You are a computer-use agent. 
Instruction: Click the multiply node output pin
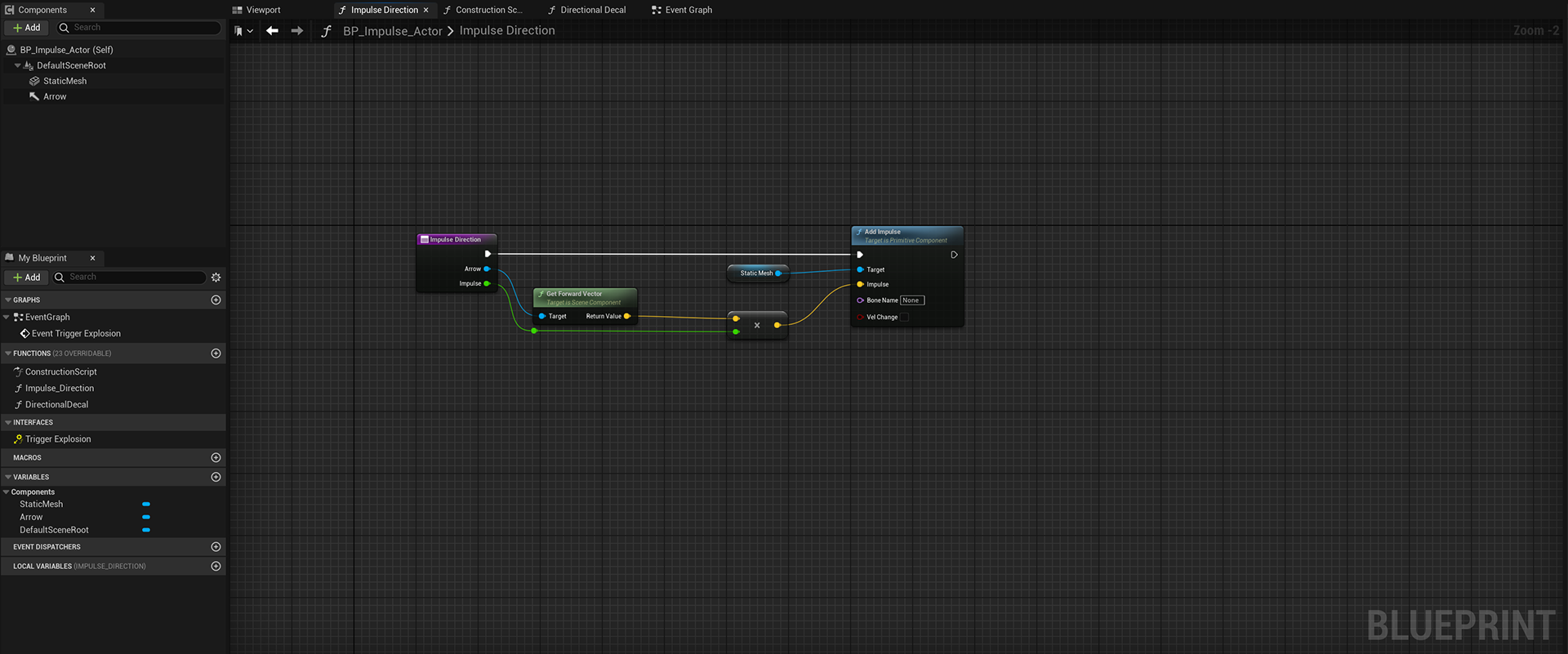click(x=777, y=325)
